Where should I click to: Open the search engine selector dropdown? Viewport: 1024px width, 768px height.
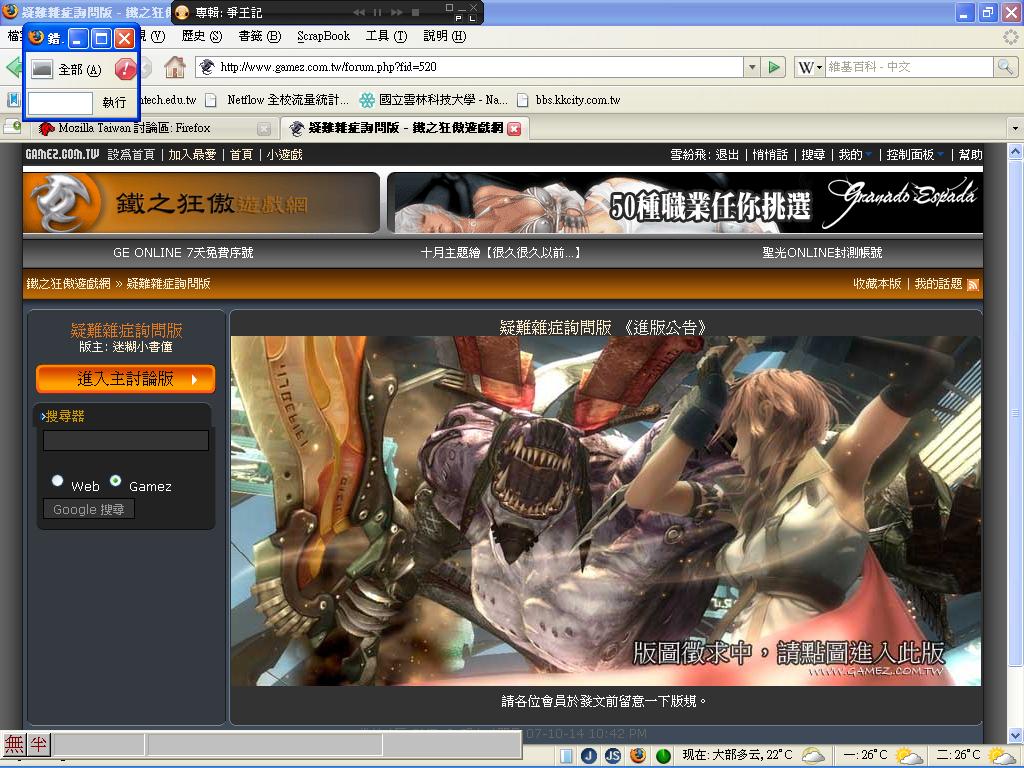810,67
